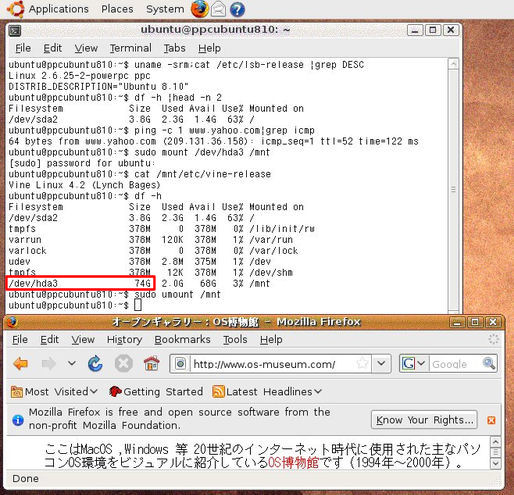Dismiss the Firefox notification bar
This screenshot has height=495, width=514.
[491, 420]
